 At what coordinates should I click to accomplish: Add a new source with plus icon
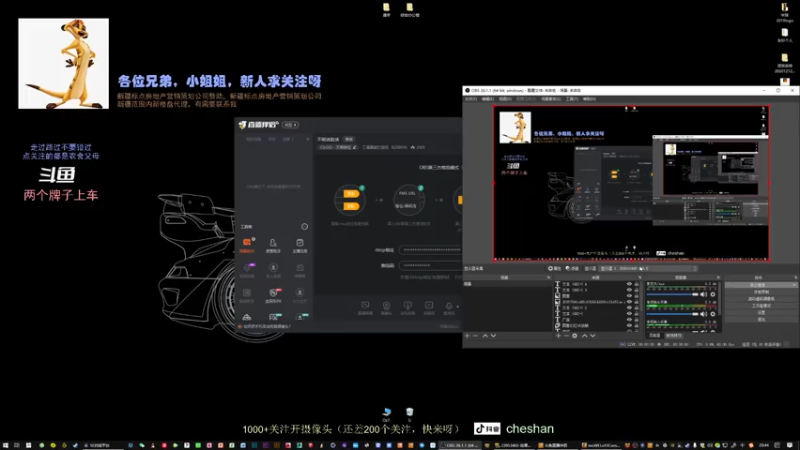click(558, 336)
